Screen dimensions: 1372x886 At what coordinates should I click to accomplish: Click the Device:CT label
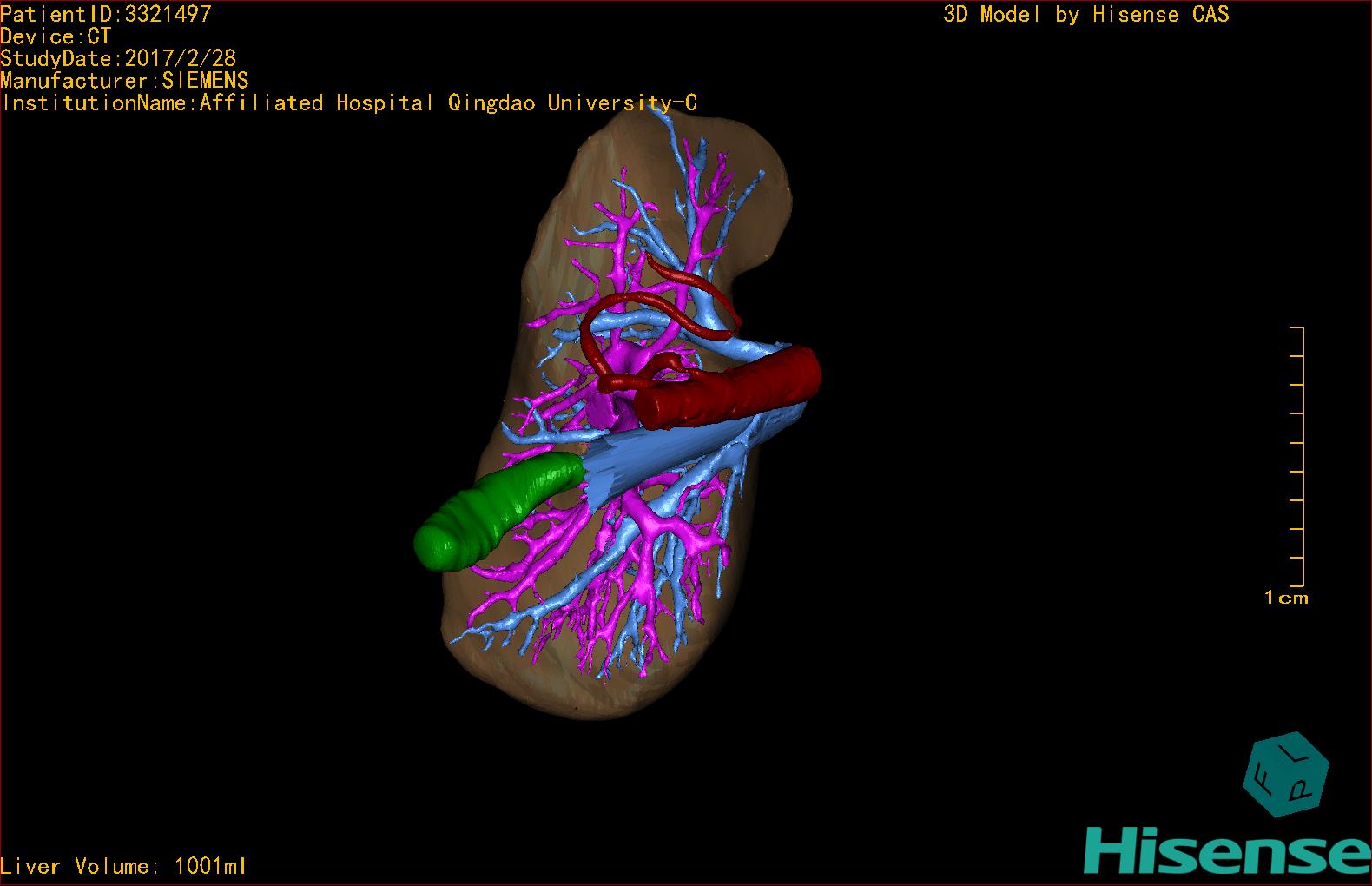56,36
